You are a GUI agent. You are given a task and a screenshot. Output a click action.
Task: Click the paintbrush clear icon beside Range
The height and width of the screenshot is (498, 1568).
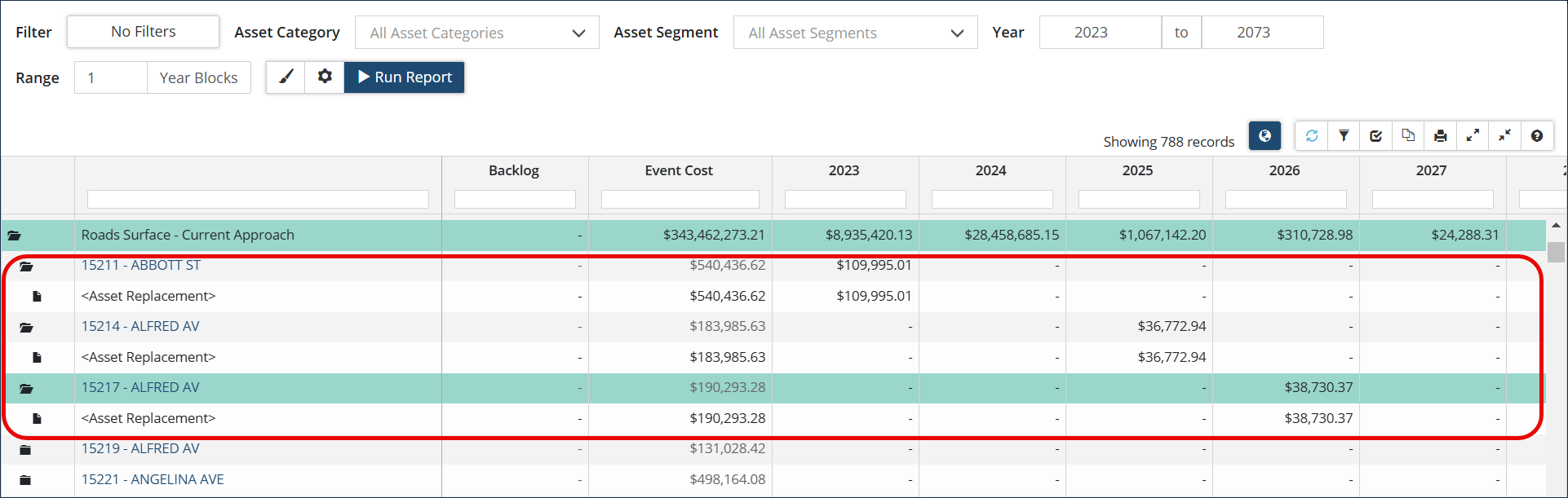[x=286, y=77]
